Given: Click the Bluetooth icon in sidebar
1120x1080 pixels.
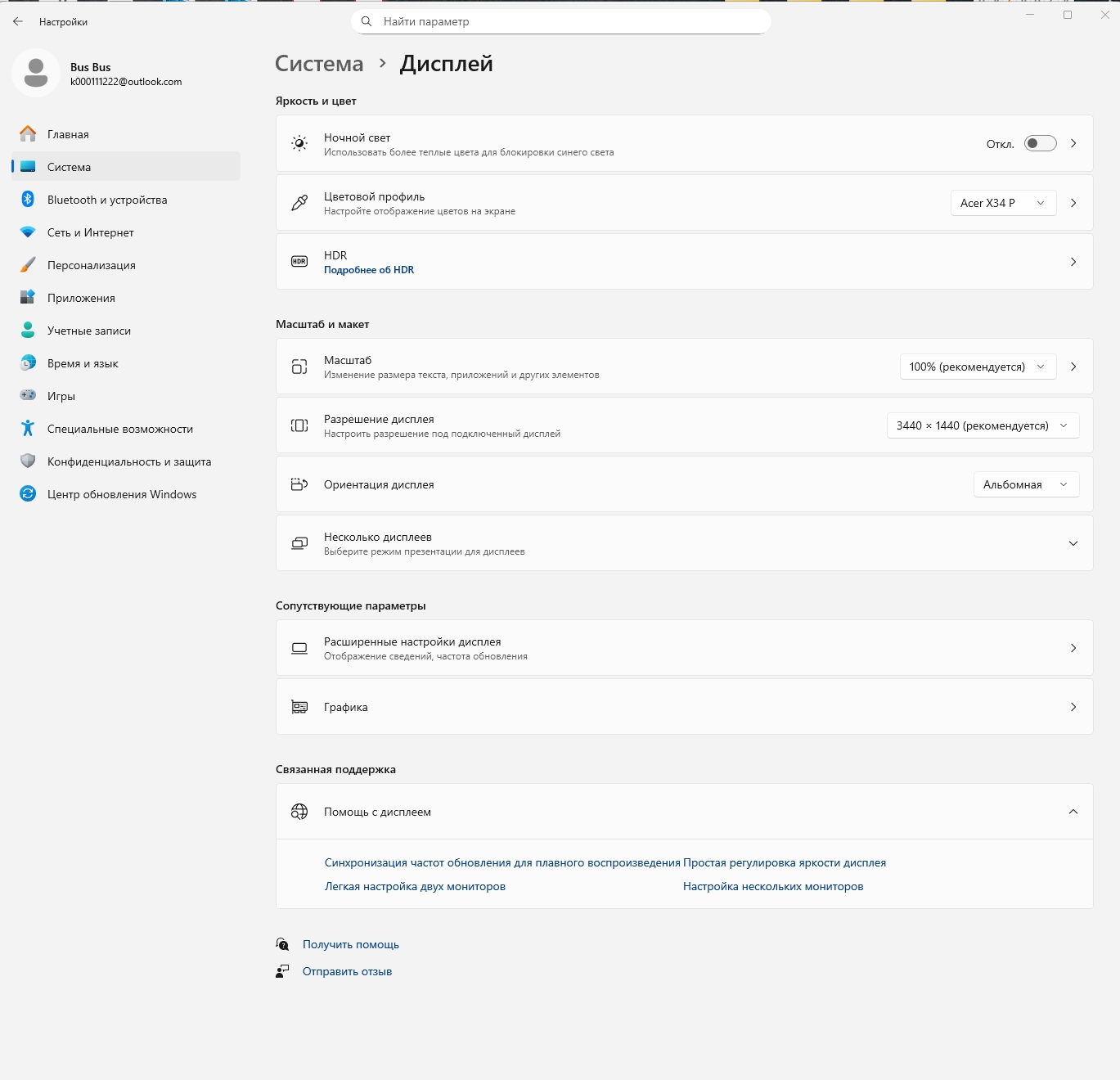Looking at the screenshot, I should pos(28,200).
